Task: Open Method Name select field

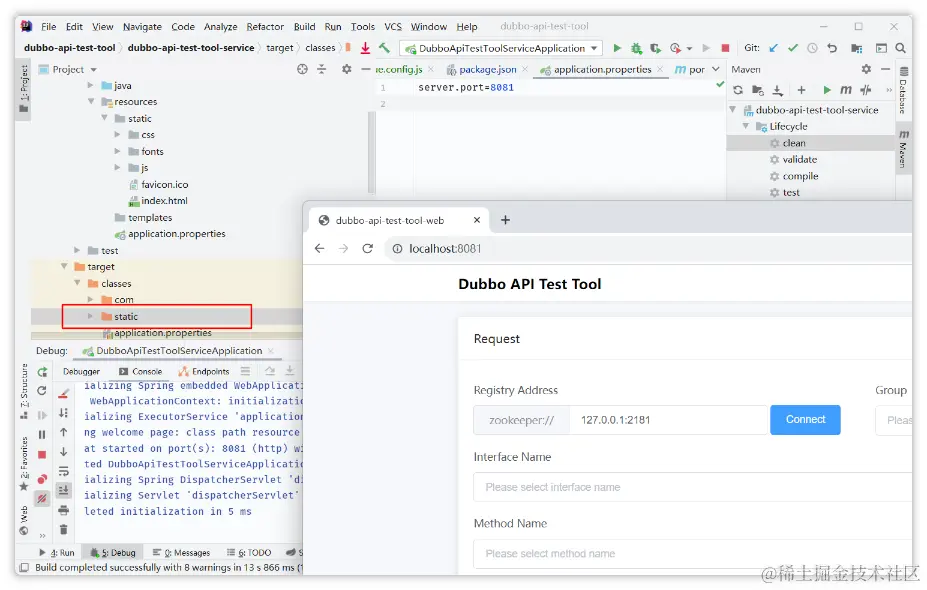Action: click(692, 553)
